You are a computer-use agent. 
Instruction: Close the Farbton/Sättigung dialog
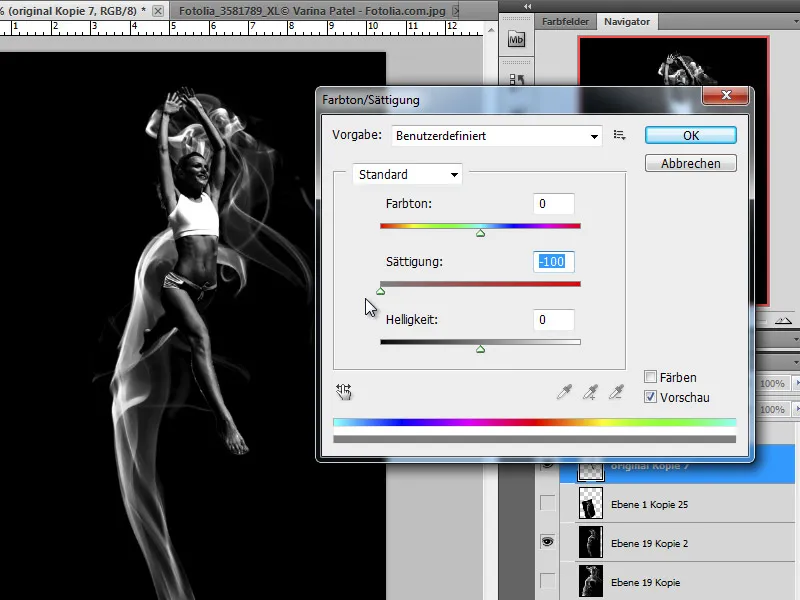726,95
